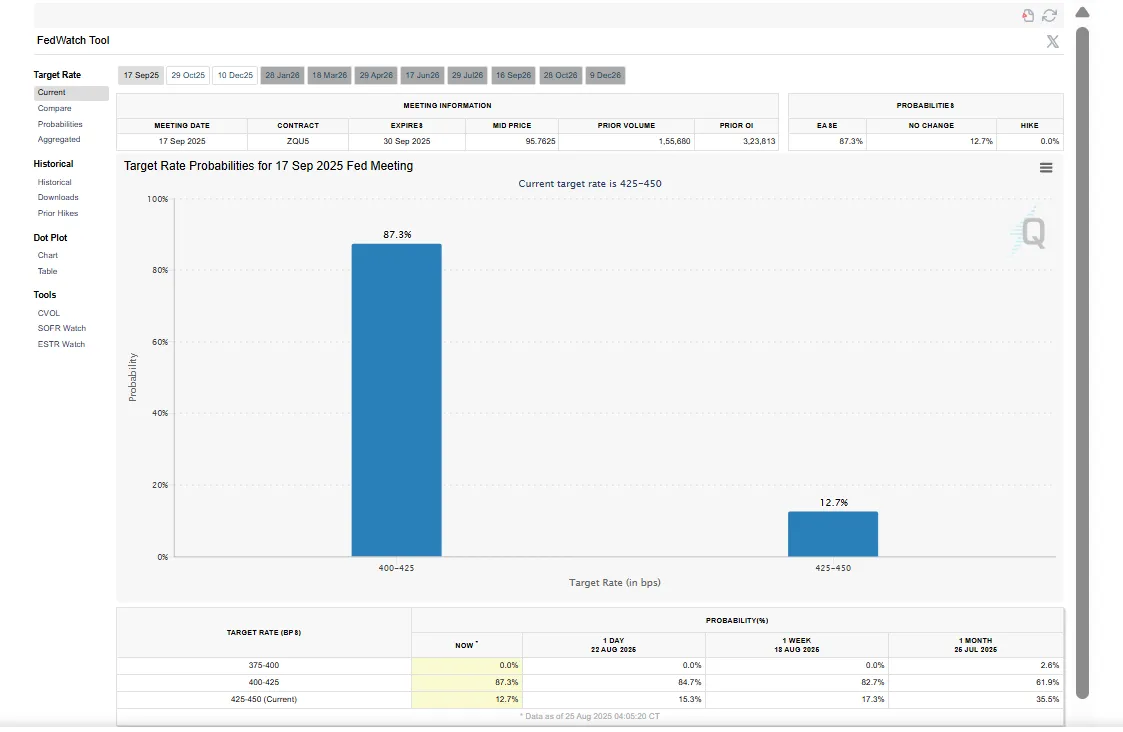Click the 12.7% bar for 425-450
The width and height of the screenshot is (1123, 732).
coord(832,534)
